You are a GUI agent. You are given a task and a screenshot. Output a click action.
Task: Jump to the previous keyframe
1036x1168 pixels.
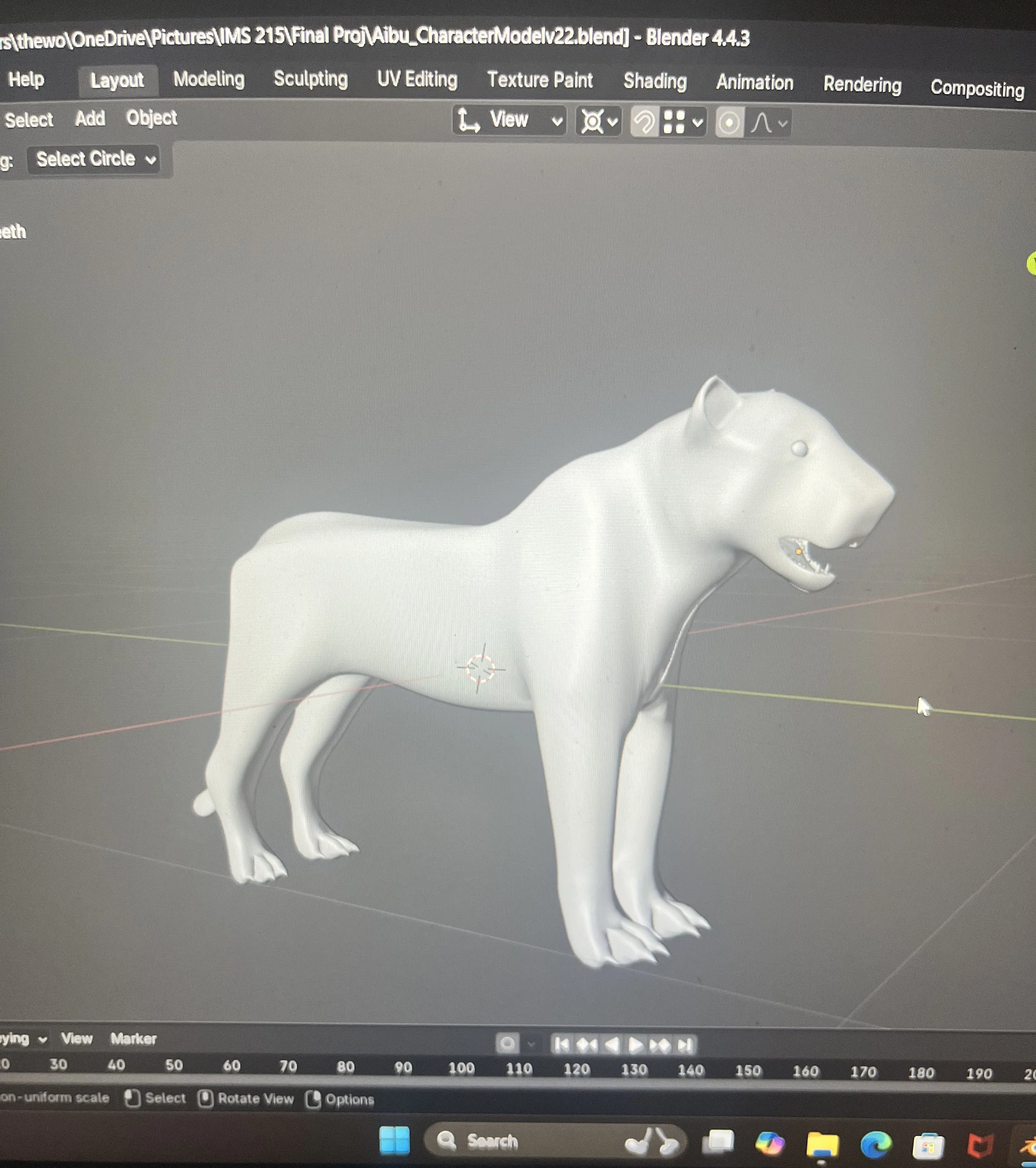pyautogui.click(x=587, y=1045)
